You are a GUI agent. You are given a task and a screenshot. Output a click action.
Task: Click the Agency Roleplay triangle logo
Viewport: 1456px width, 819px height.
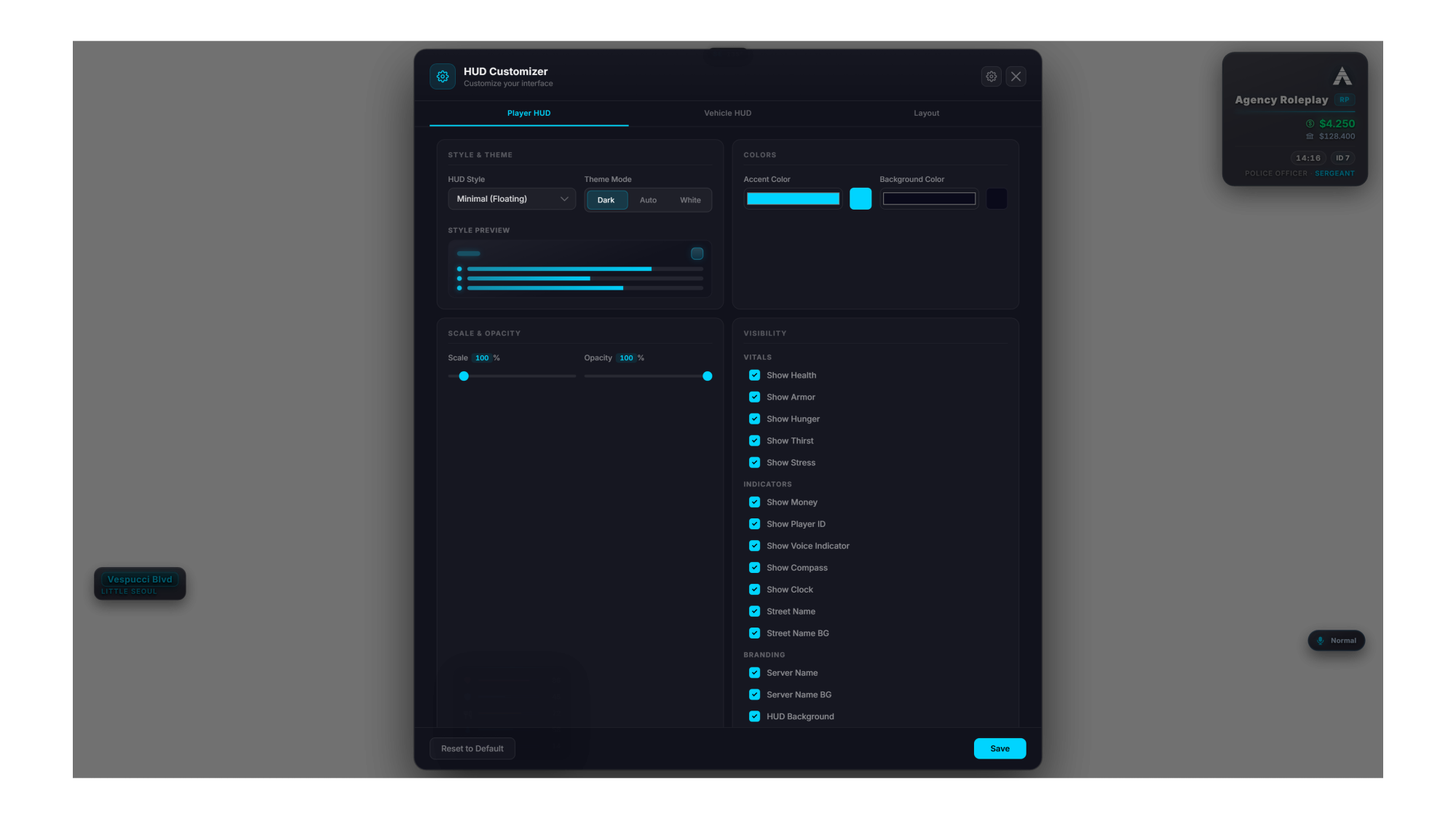click(x=1342, y=76)
